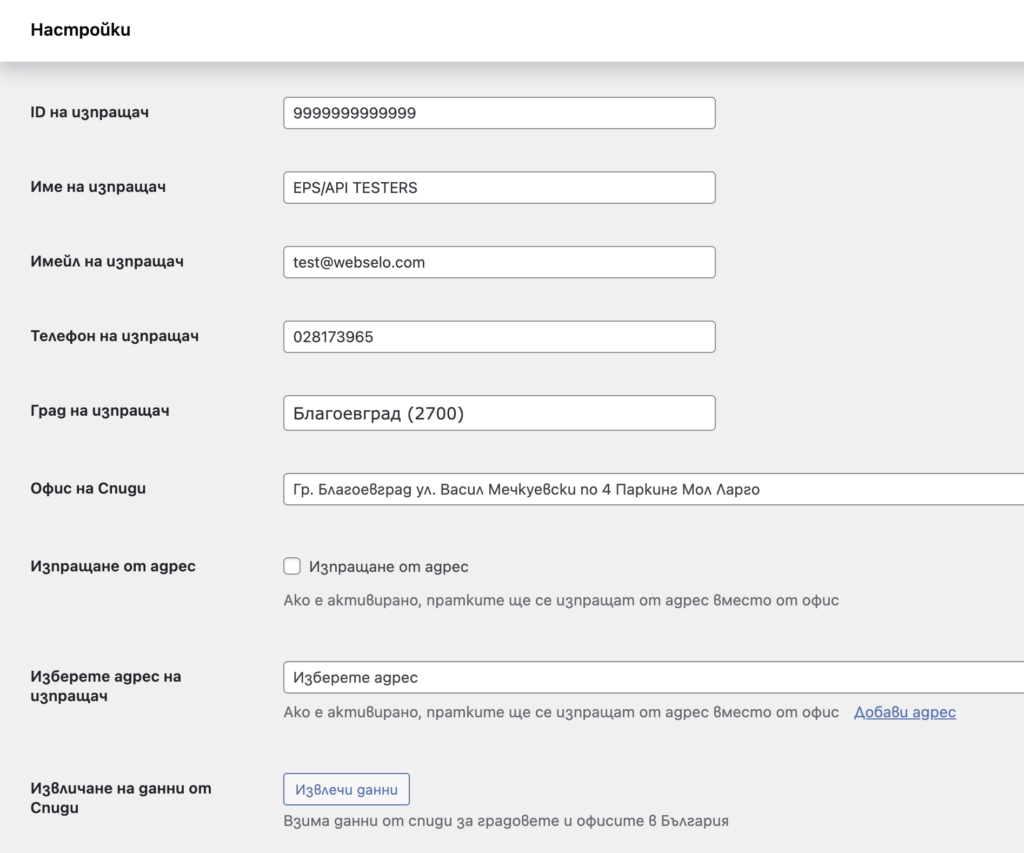Click the 'Изберете адрес на изпращач' row label
The width and height of the screenshot is (1024, 853).
point(106,686)
